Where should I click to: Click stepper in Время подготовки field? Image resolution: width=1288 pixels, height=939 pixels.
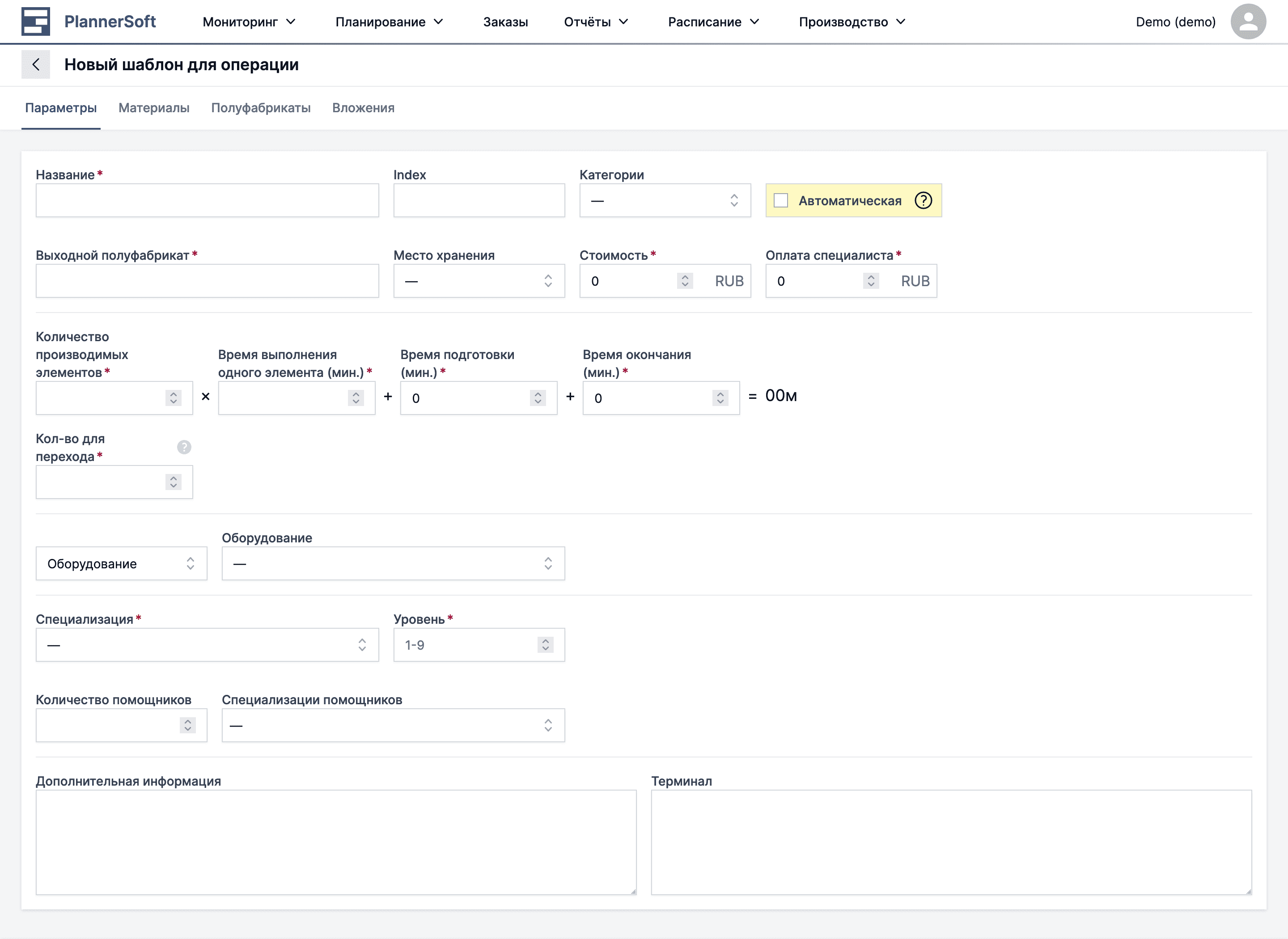537,398
